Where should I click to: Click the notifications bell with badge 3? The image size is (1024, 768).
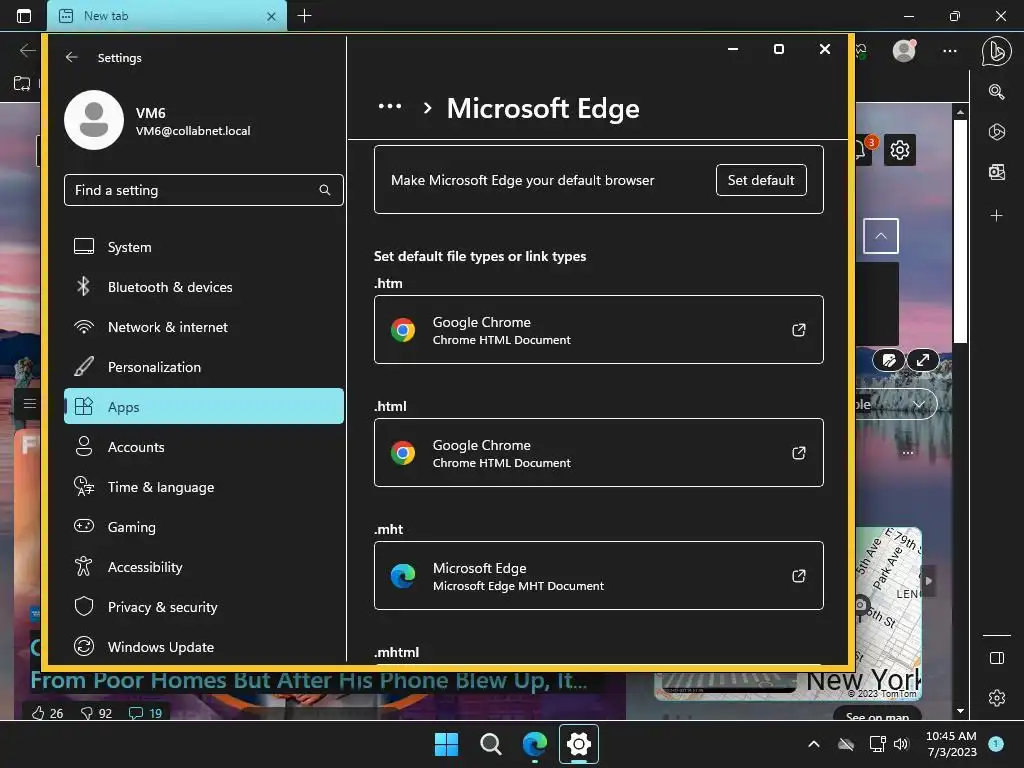pos(863,150)
